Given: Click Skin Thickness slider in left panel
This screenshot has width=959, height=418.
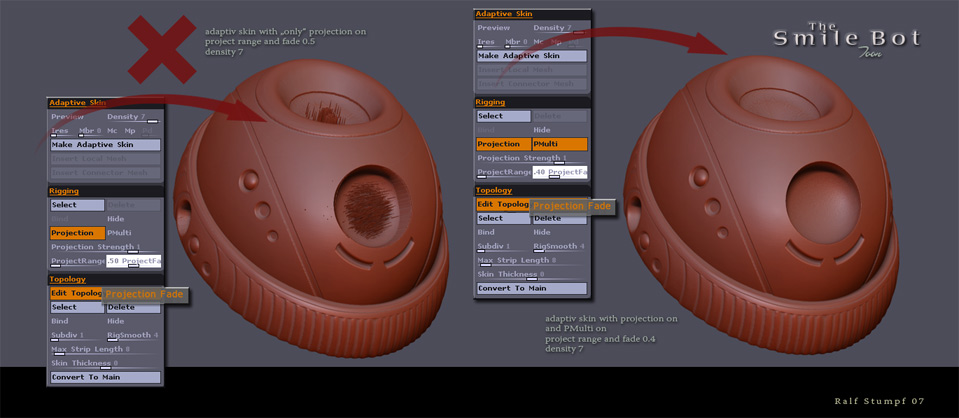Looking at the screenshot, I should (105, 364).
